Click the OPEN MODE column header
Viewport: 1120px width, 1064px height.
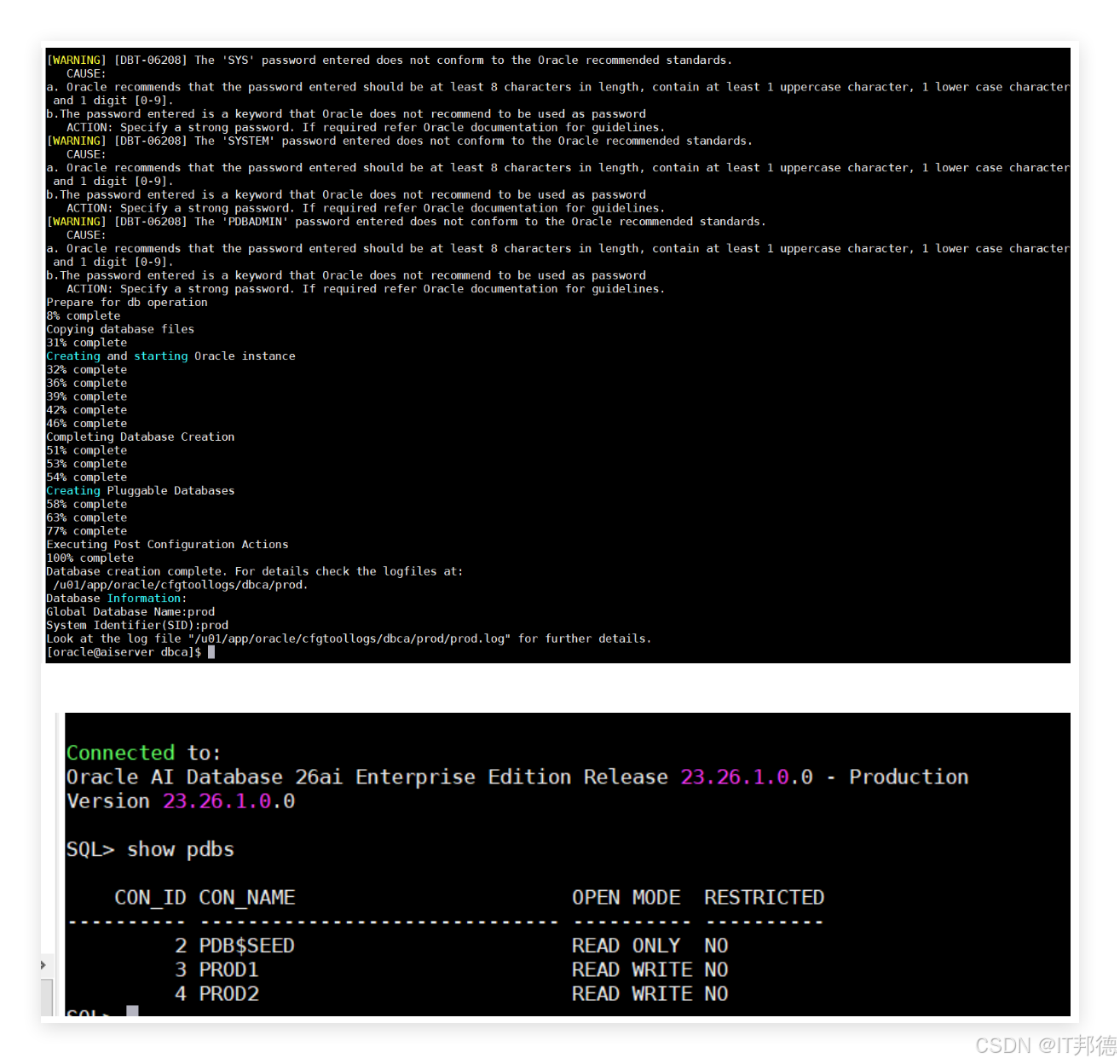[x=626, y=898]
